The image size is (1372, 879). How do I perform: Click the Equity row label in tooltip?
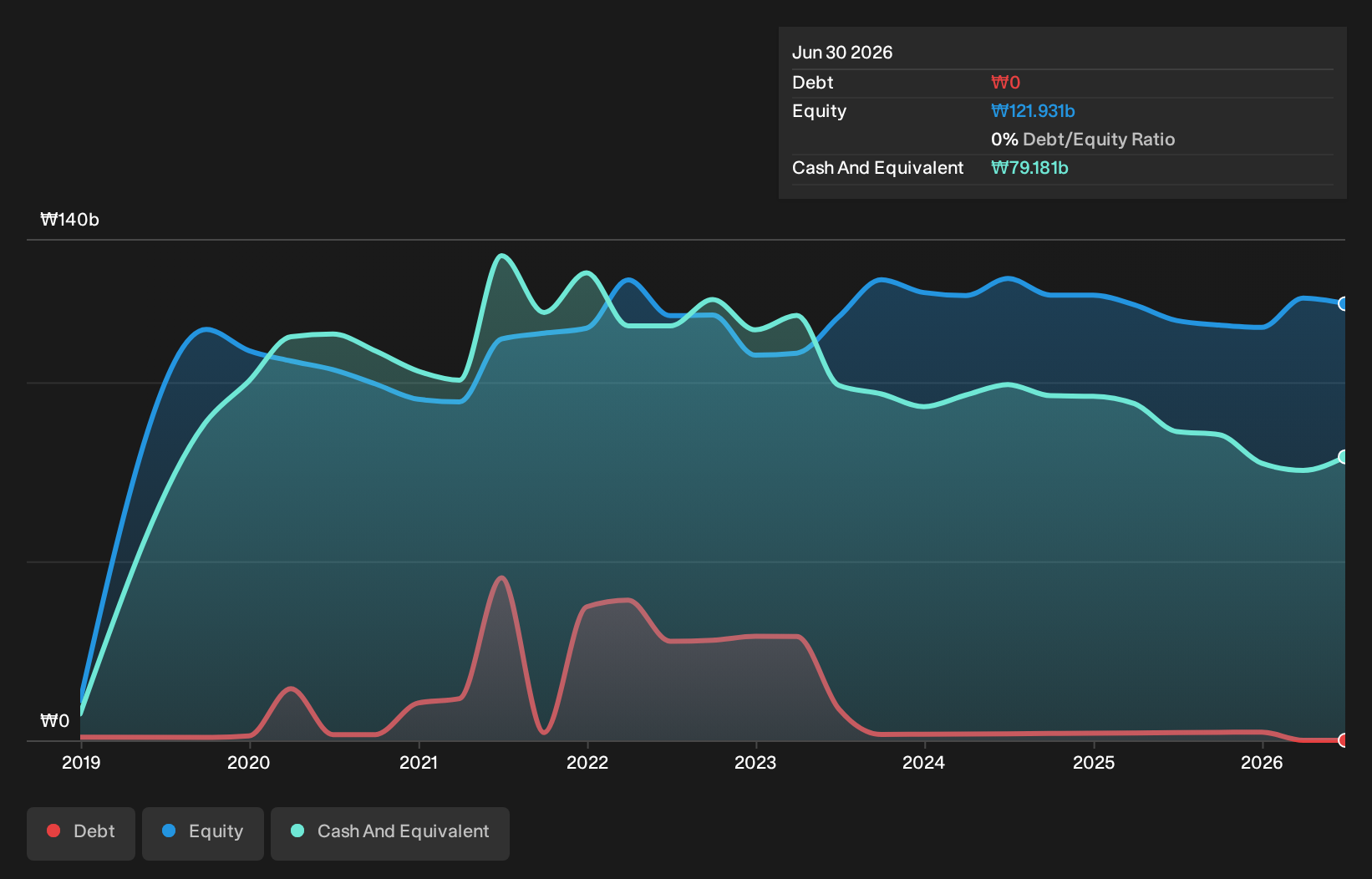click(x=819, y=111)
